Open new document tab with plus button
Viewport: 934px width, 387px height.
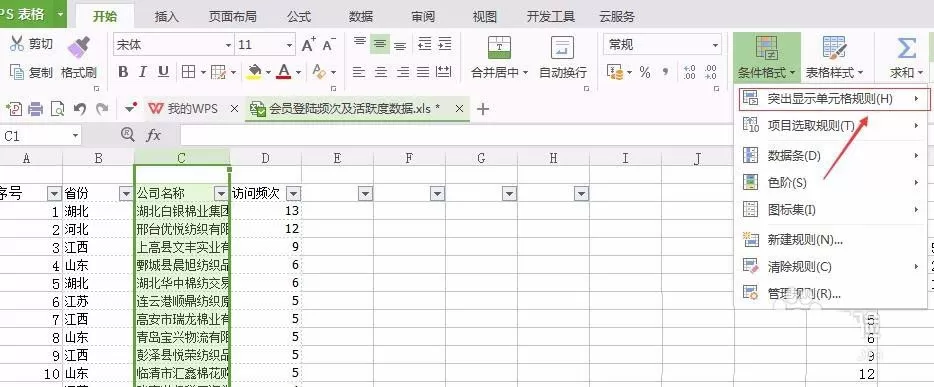tap(483, 109)
